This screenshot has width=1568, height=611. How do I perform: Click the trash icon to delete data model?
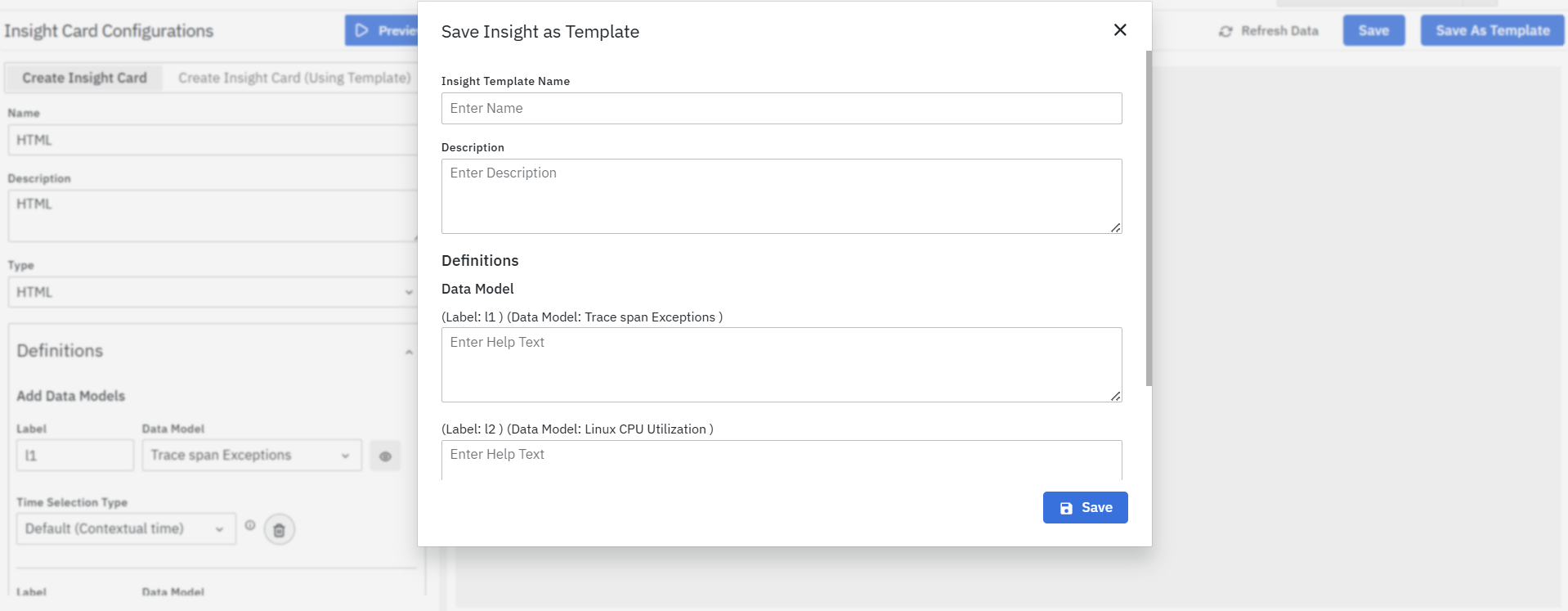pos(279,530)
